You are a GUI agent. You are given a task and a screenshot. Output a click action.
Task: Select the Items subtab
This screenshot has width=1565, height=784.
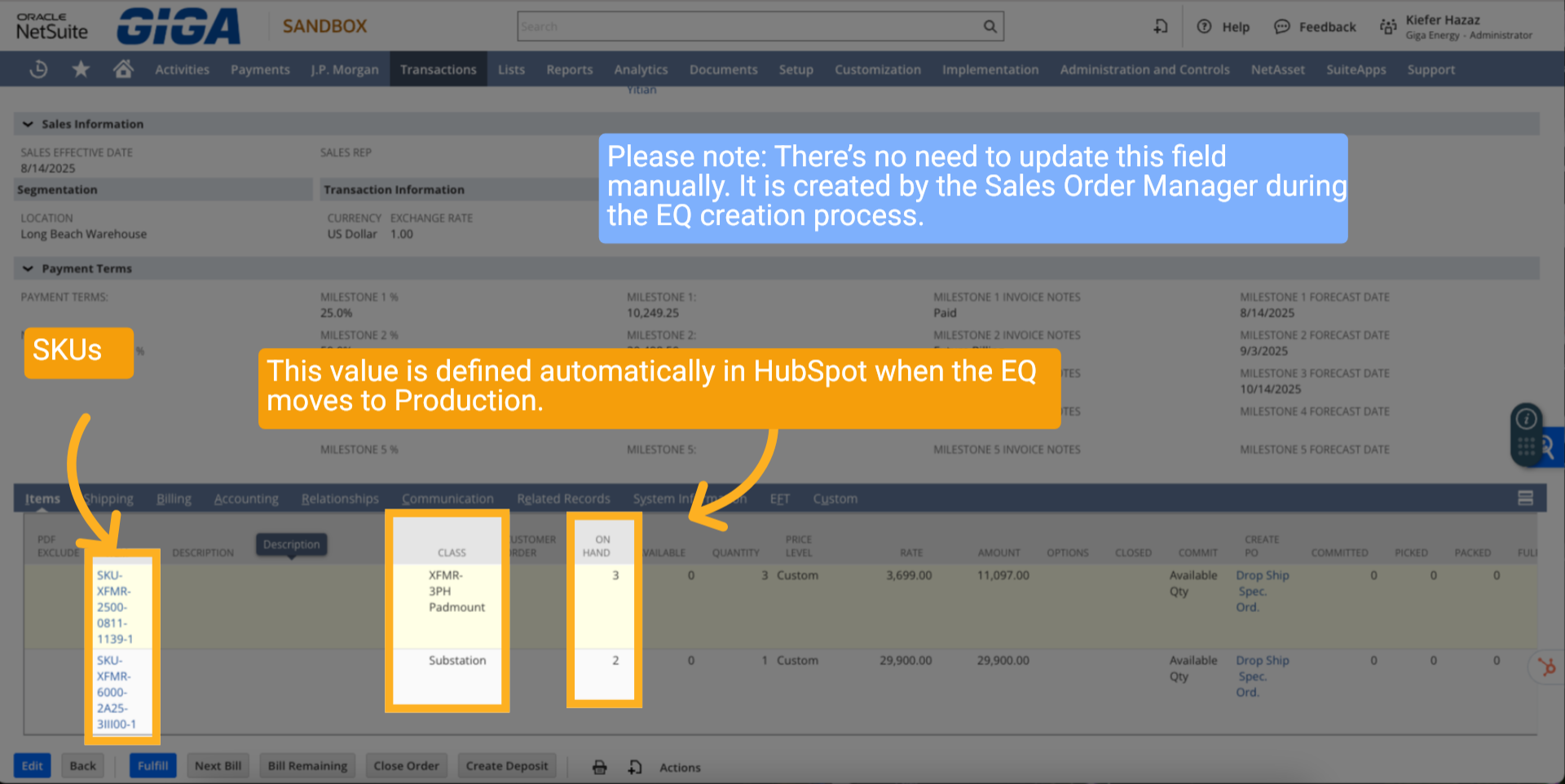[42, 499]
